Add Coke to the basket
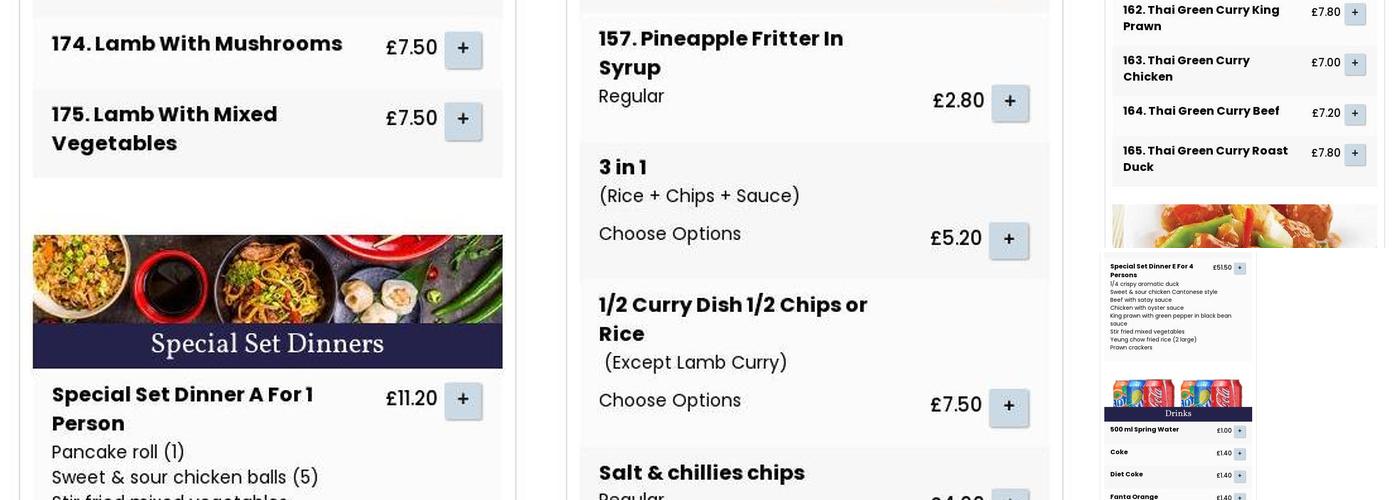 tap(1240, 454)
